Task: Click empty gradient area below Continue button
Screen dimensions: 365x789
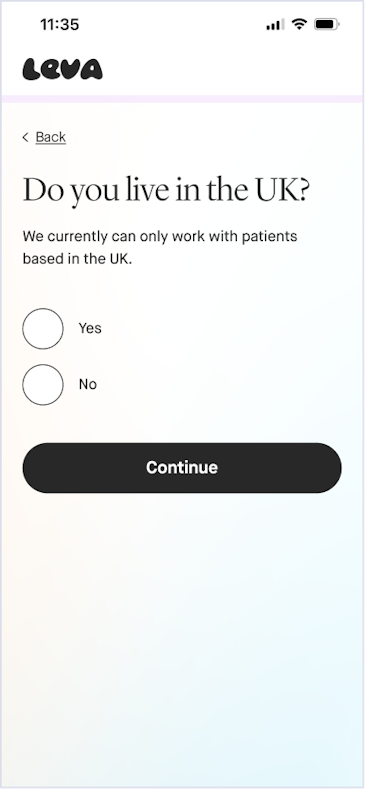Action: [x=182, y=629]
